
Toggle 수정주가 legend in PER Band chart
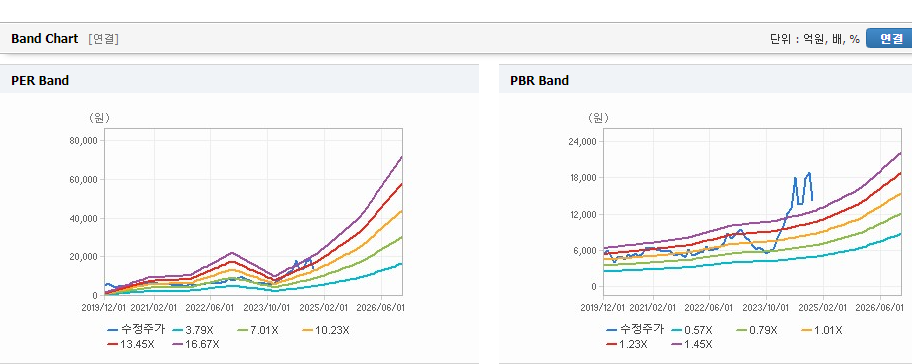[137, 330]
